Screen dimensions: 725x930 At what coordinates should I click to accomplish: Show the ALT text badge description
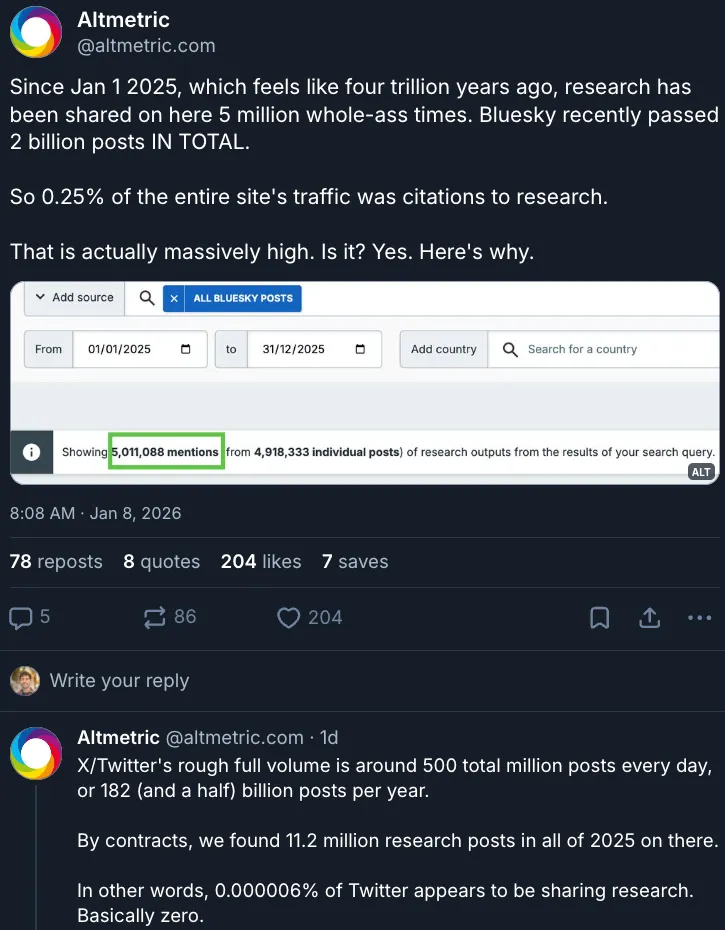701,472
